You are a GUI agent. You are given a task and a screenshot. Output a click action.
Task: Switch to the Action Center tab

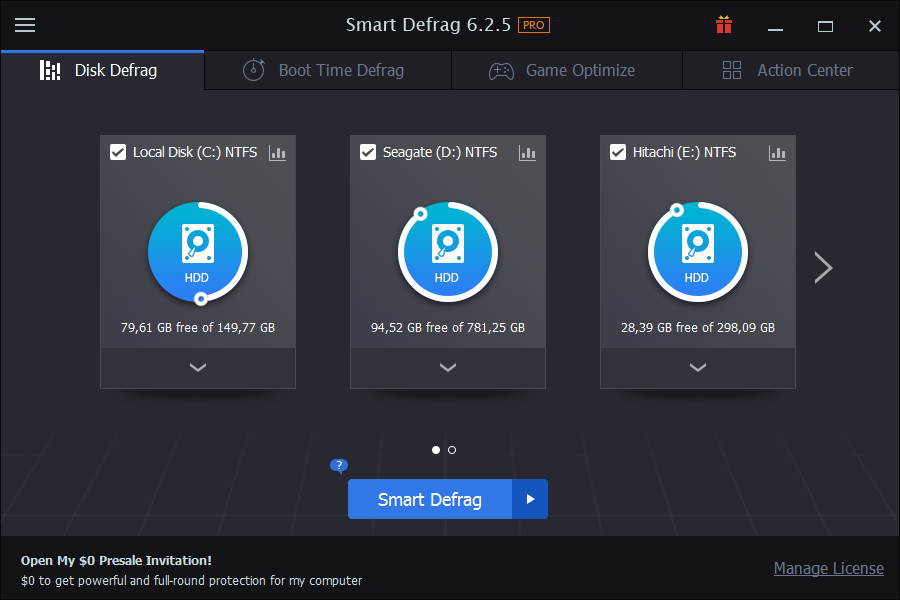point(791,70)
